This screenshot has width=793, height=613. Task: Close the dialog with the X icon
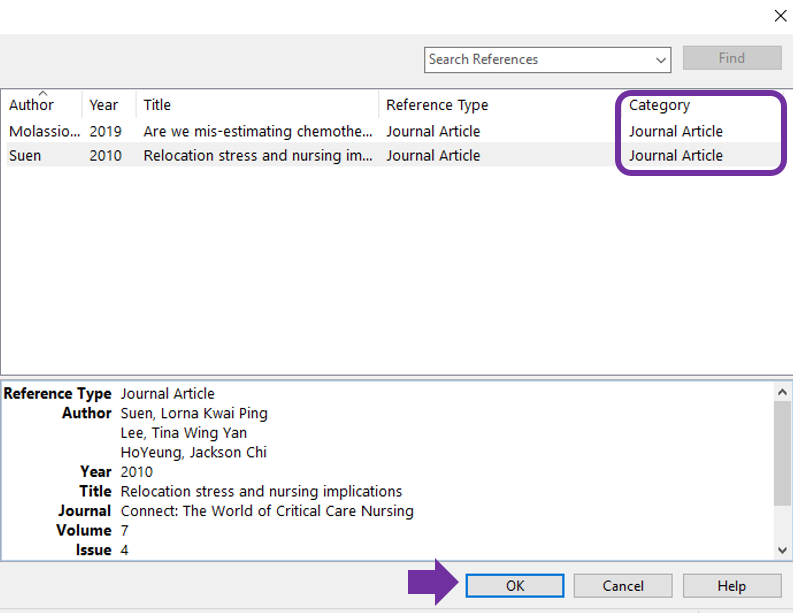(x=780, y=16)
